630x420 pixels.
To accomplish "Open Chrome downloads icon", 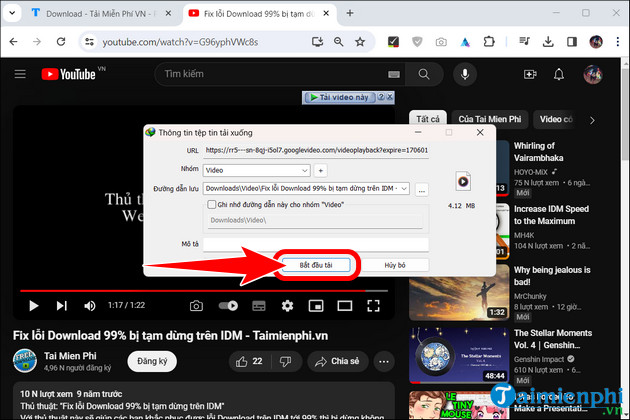I will pyautogui.click(x=548, y=42).
